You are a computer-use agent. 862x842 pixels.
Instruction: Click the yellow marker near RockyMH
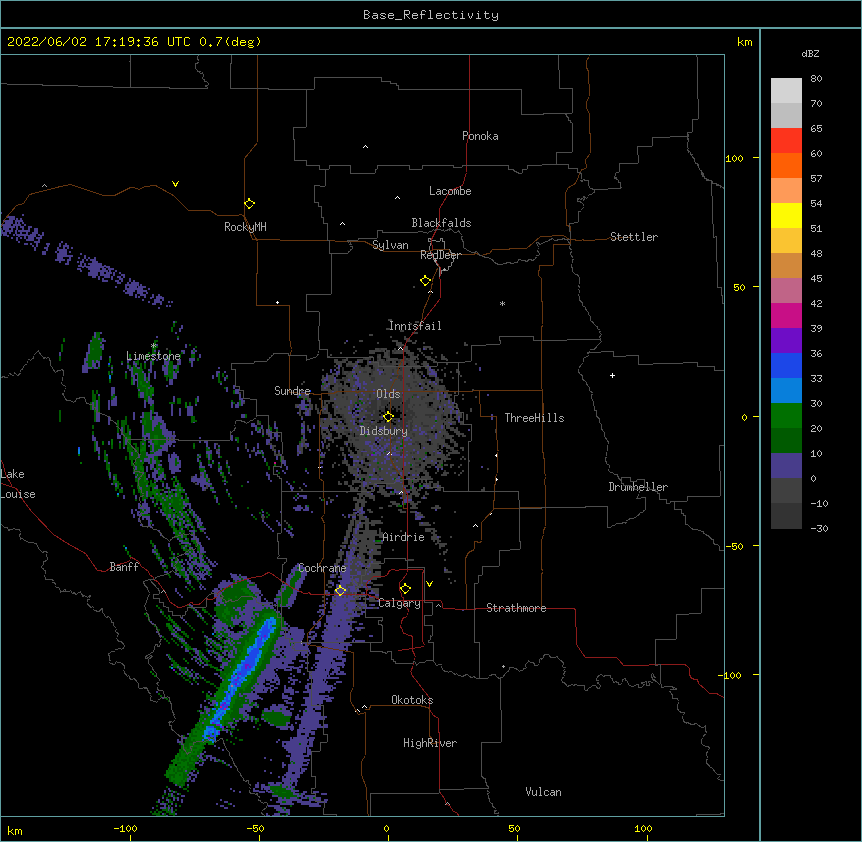(x=249, y=204)
